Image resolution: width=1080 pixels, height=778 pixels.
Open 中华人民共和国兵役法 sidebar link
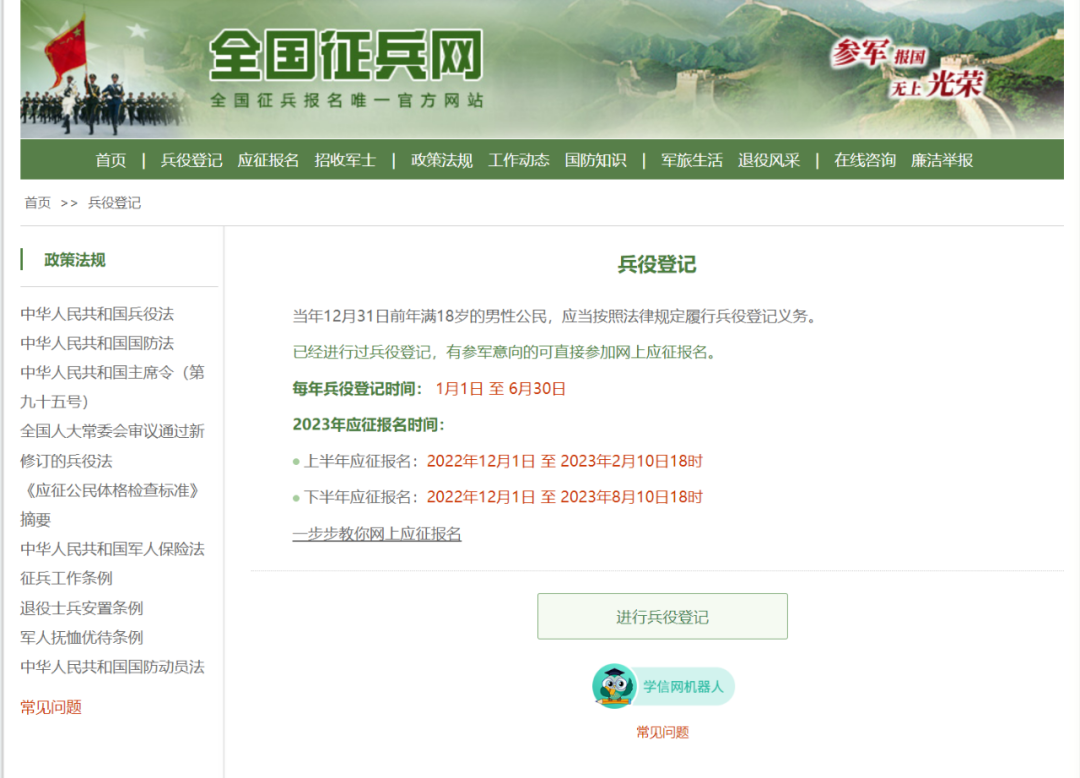pyautogui.click(x=97, y=314)
